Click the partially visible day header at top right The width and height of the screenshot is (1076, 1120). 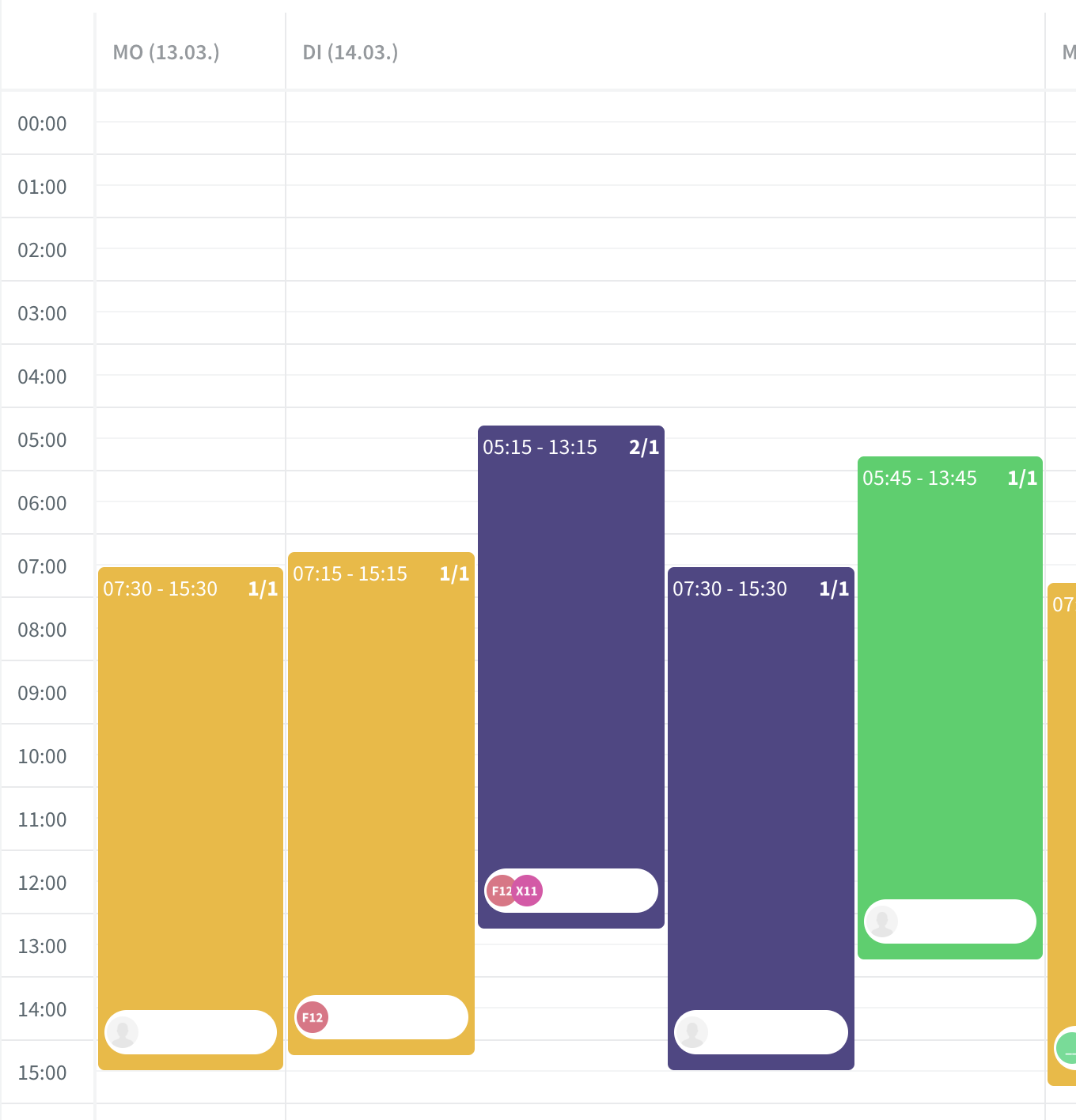click(x=1068, y=53)
